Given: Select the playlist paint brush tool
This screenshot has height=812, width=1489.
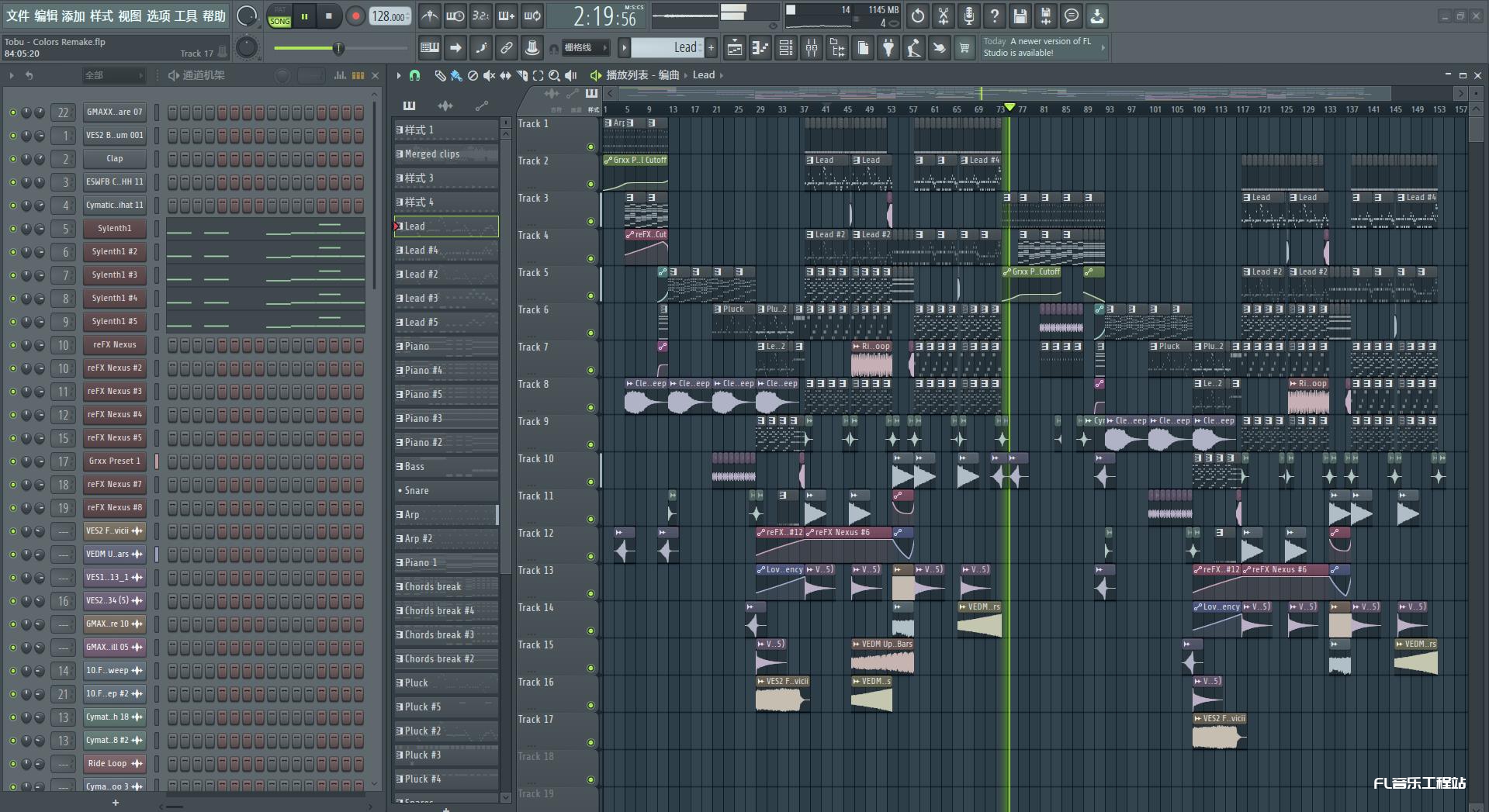Looking at the screenshot, I should [456, 75].
